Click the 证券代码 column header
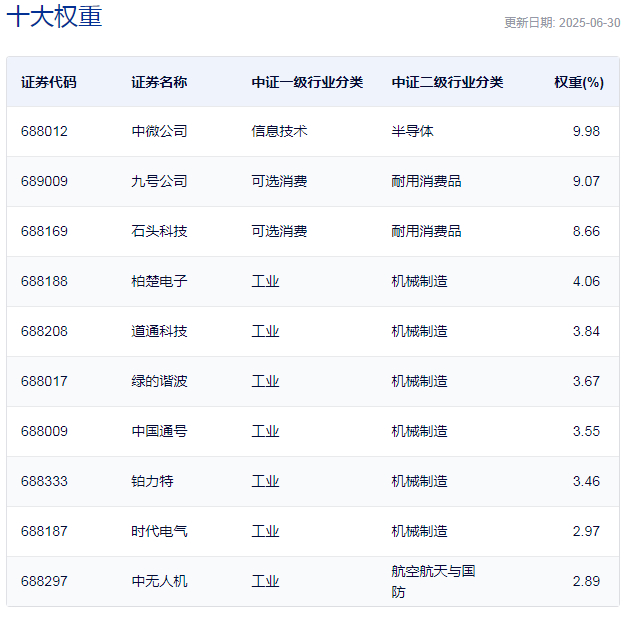This screenshot has width=632, height=618. (49, 82)
